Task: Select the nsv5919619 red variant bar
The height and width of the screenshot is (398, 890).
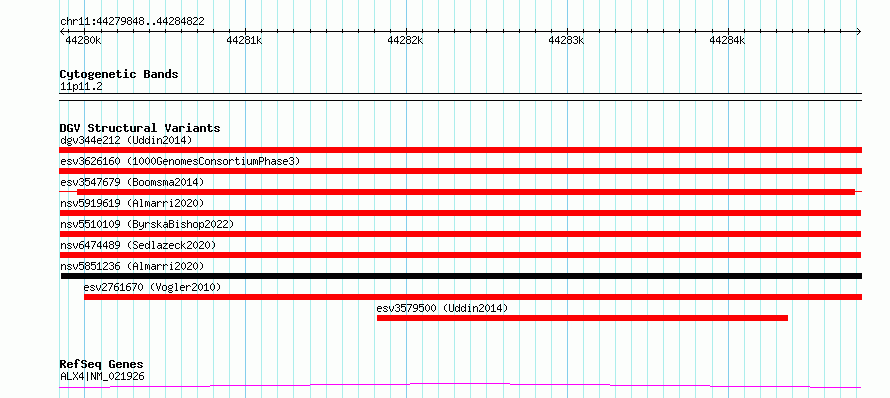Action: (x=460, y=213)
